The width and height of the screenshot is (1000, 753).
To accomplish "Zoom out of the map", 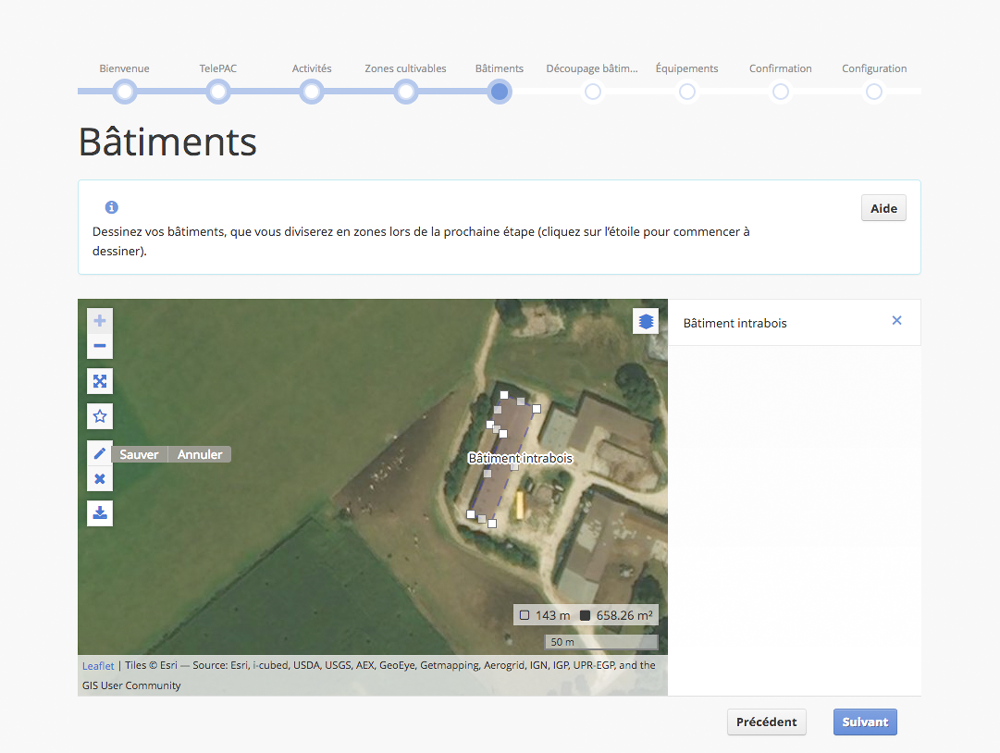I will (x=99, y=346).
